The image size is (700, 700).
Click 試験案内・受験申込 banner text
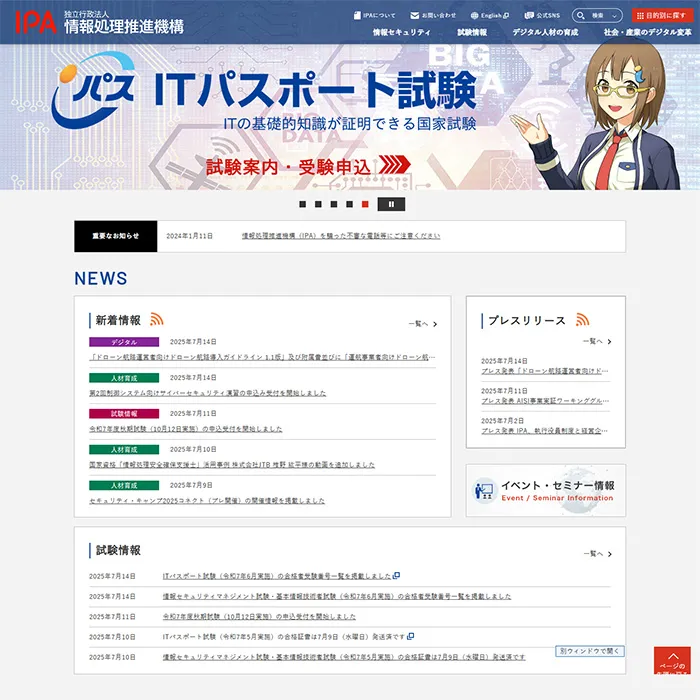click(x=288, y=167)
